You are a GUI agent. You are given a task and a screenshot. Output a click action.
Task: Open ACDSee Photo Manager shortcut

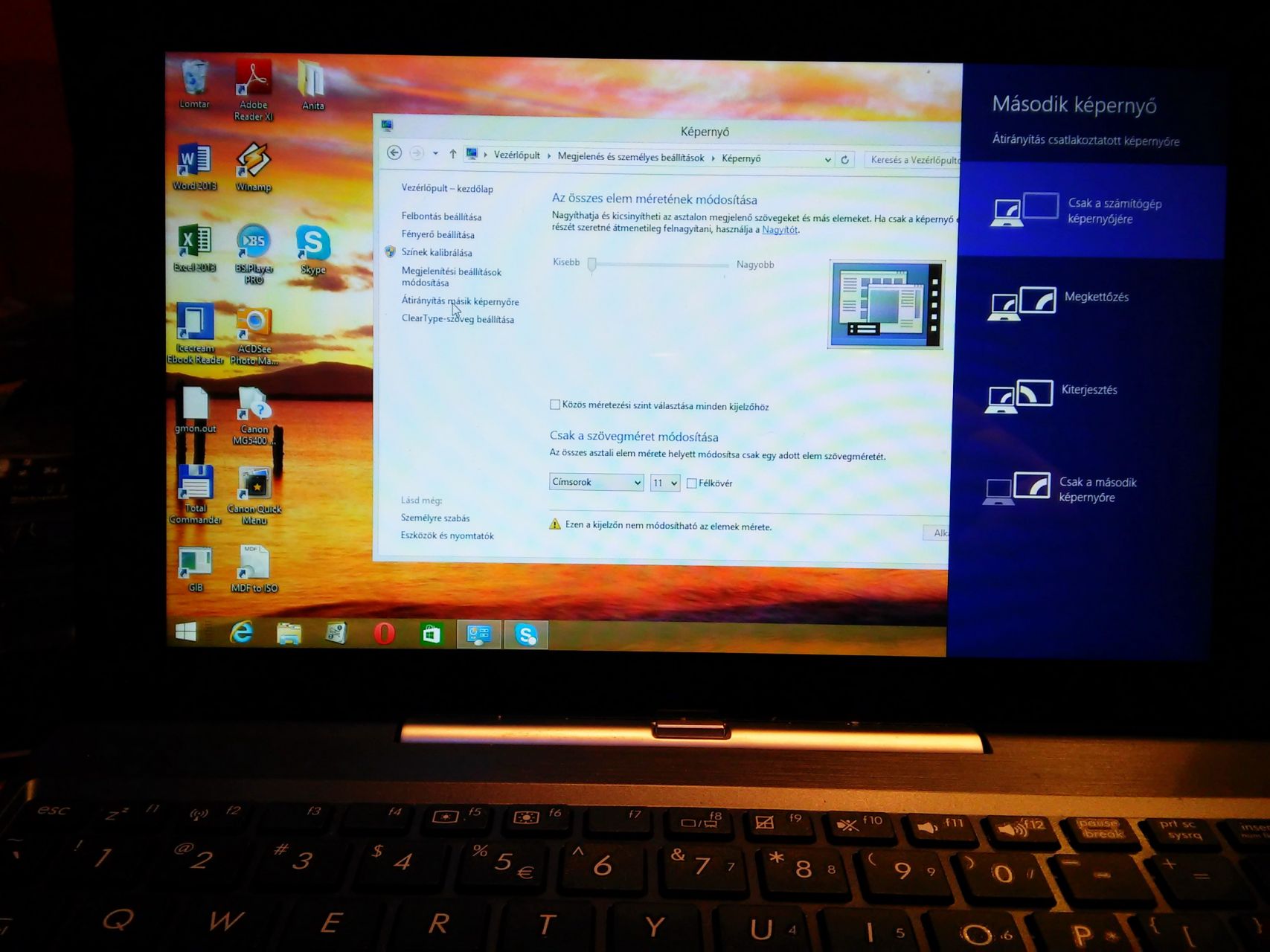click(x=254, y=335)
